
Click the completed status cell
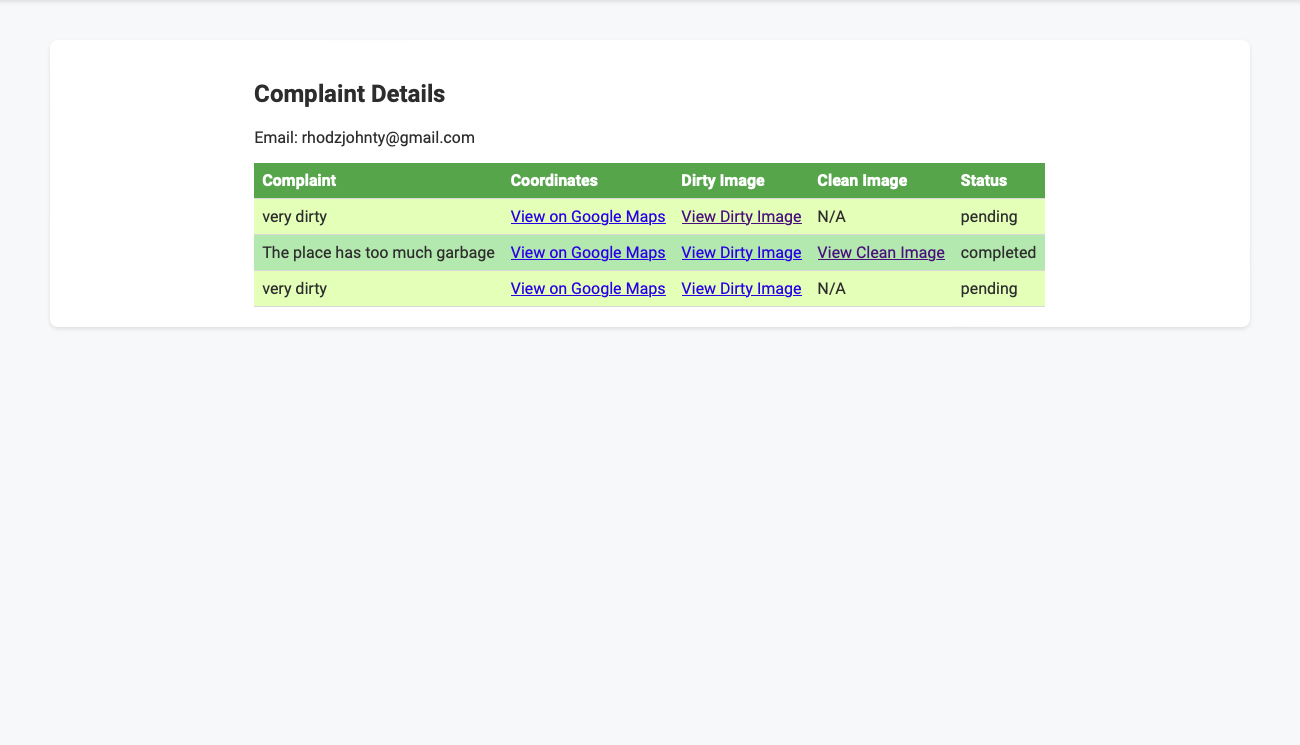point(998,252)
